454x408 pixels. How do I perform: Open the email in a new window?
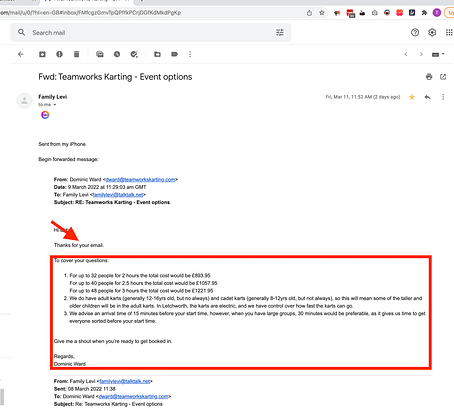(443, 77)
